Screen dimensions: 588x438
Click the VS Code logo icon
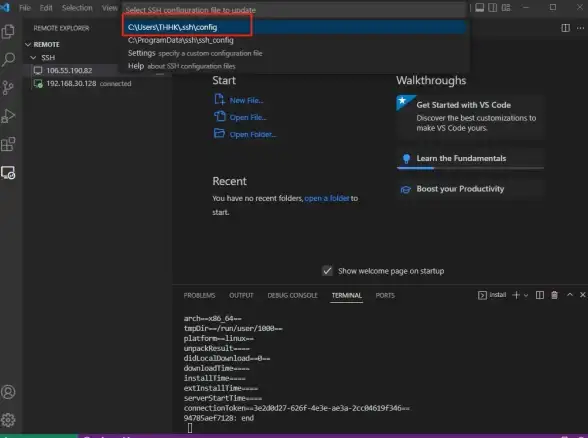click(5, 8)
